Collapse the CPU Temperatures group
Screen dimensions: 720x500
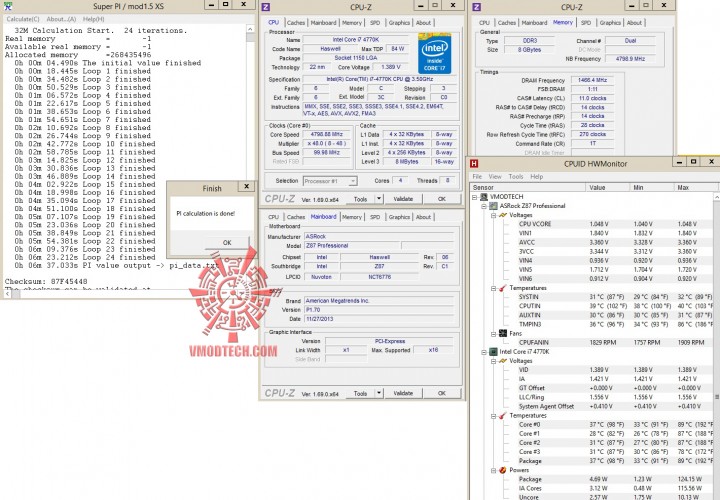[x=494, y=416]
